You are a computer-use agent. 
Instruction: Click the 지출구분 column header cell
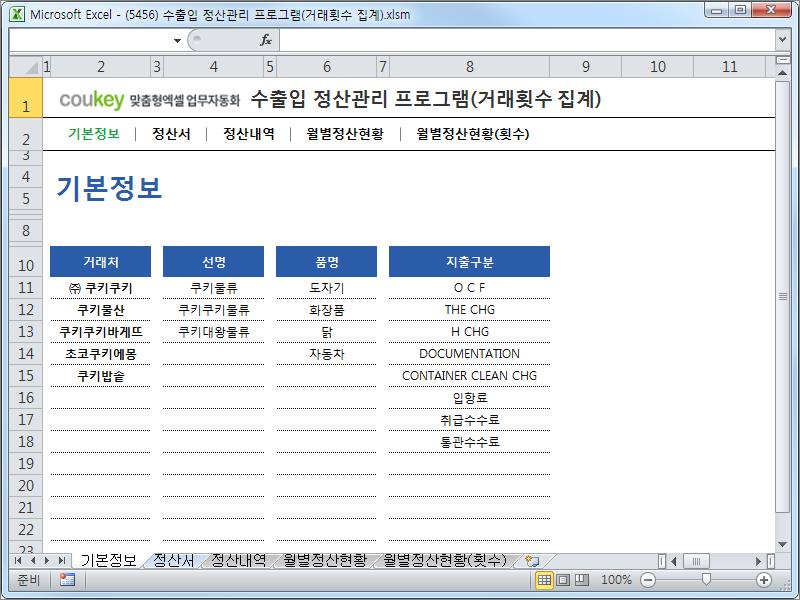point(469,262)
